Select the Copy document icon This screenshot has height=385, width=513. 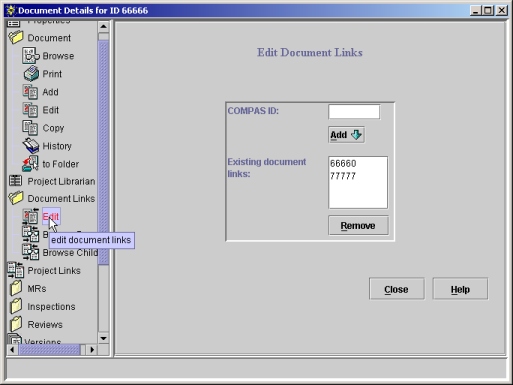[x=30, y=128]
